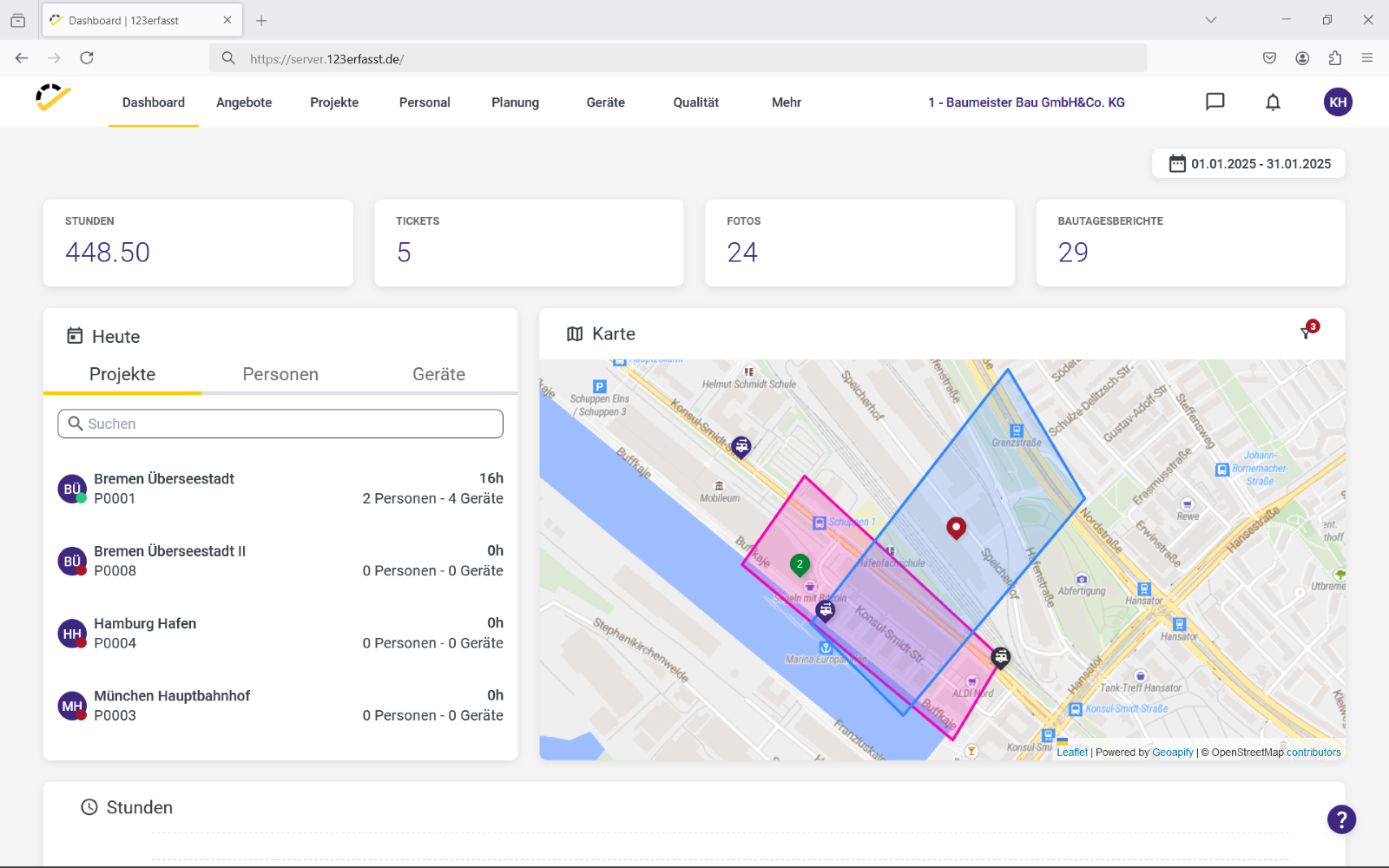Switch to the Geräte tab under Heute
This screenshot has width=1389, height=868.
click(438, 374)
